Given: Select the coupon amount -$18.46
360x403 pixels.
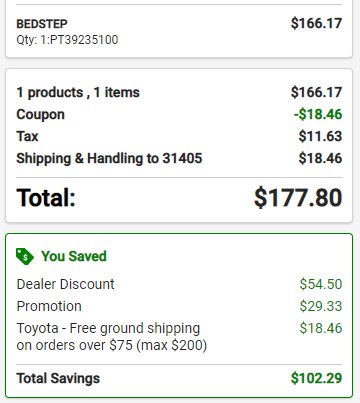Looking at the screenshot, I should 318,114.
